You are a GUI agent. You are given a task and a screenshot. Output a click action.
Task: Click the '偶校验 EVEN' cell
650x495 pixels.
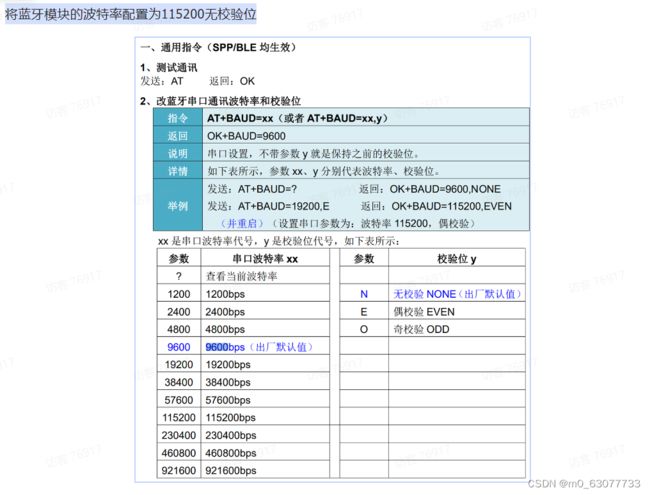pyautogui.click(x=457, y=311)
